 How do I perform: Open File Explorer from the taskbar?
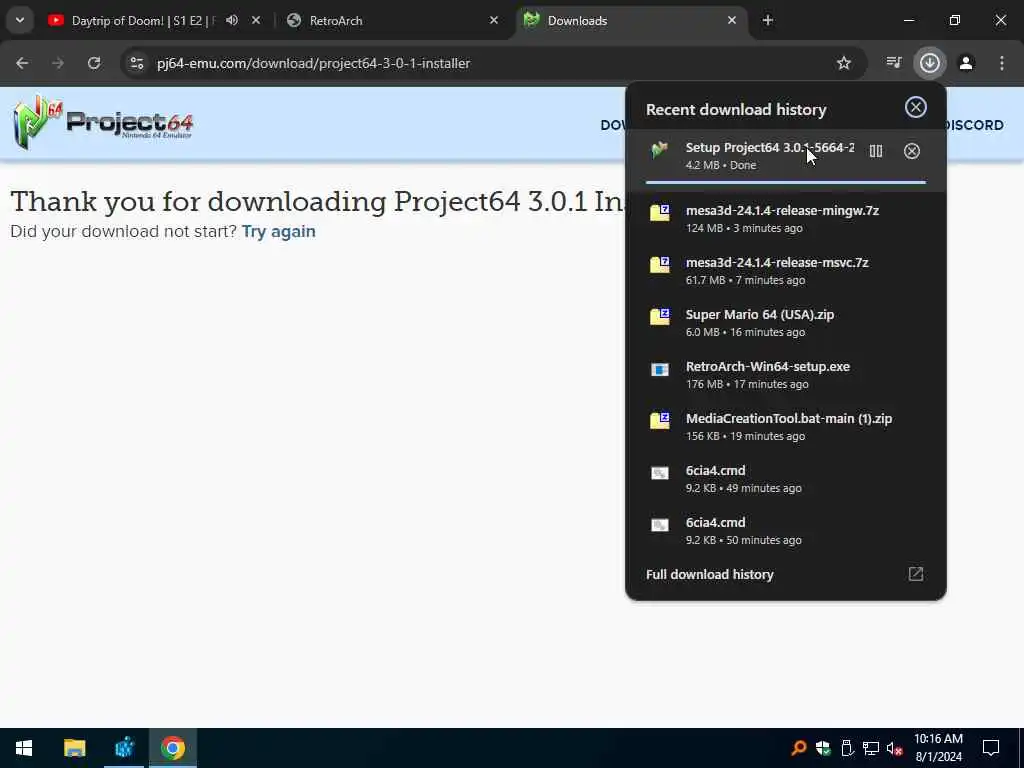tap(74, 748)
